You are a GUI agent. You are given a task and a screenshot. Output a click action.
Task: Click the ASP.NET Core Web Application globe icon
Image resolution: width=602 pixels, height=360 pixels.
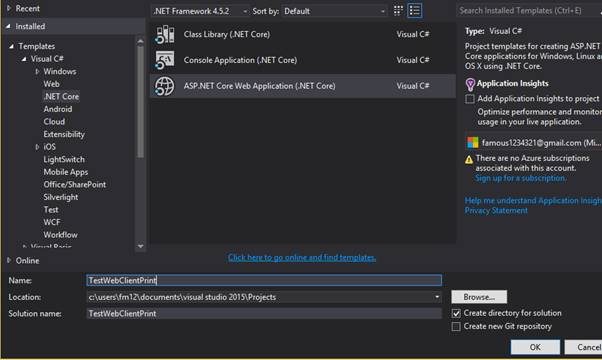click(x=165, y=86)
